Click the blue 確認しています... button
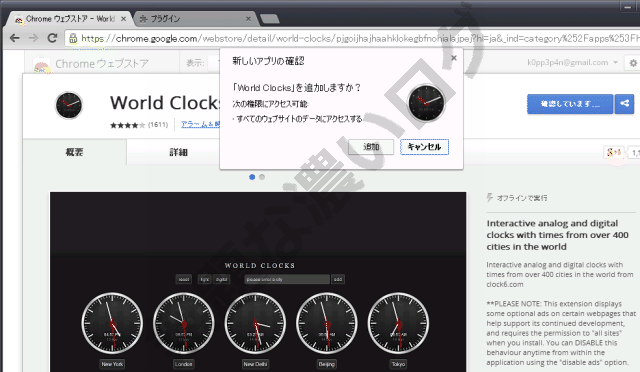 point(570,104)
